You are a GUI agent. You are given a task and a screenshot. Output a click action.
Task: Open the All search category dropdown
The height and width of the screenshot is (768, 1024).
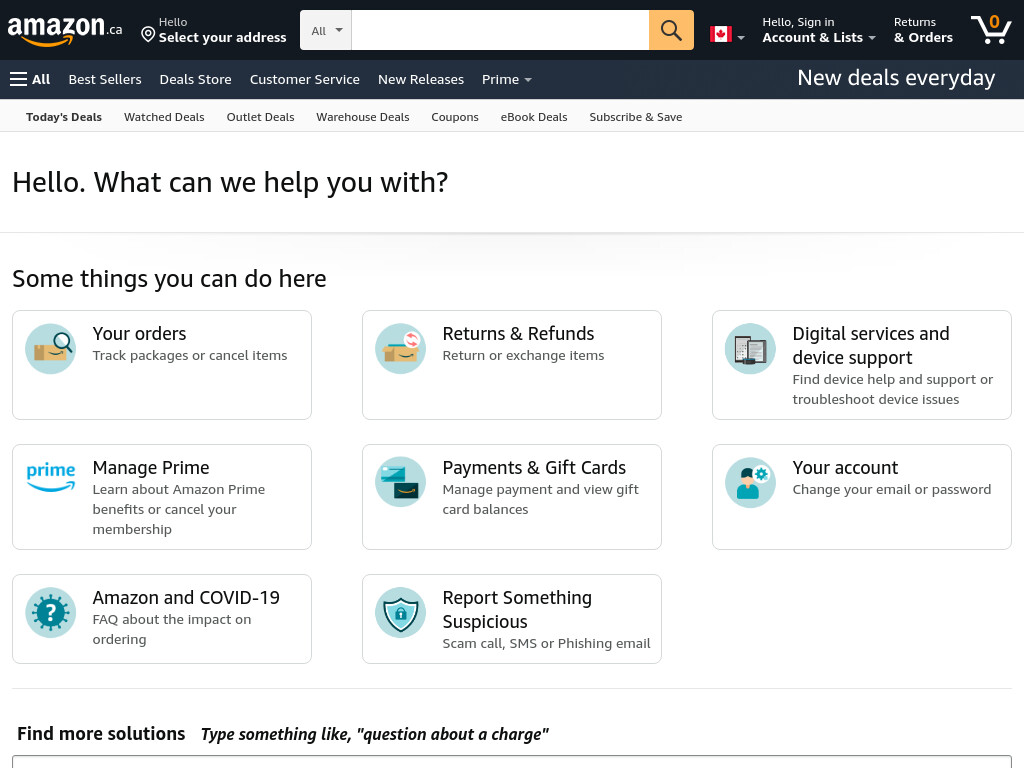pyautogui.click(x=326, y=30)
